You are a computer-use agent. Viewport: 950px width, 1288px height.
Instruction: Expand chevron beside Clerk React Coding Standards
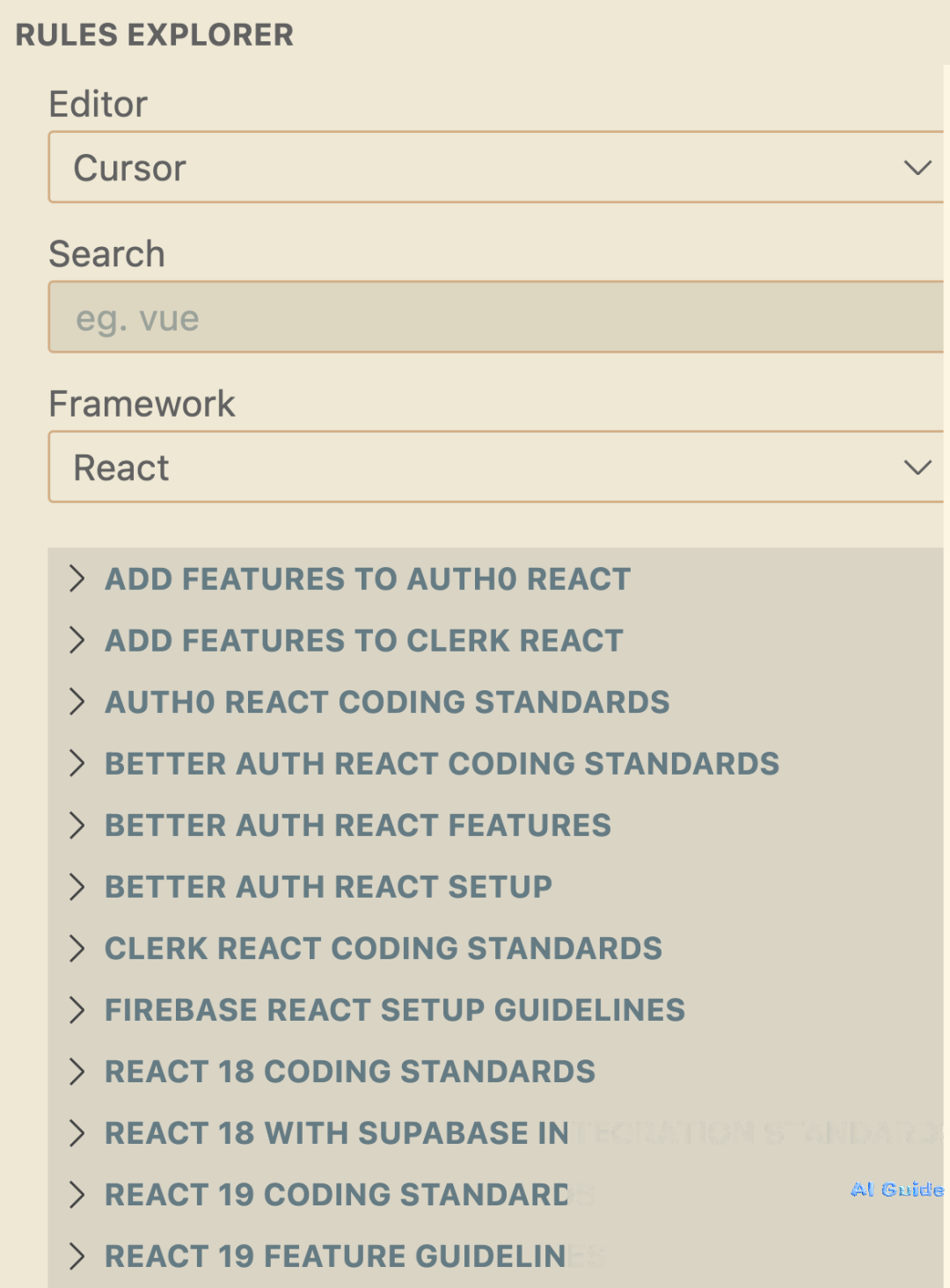tap(77, 948)
